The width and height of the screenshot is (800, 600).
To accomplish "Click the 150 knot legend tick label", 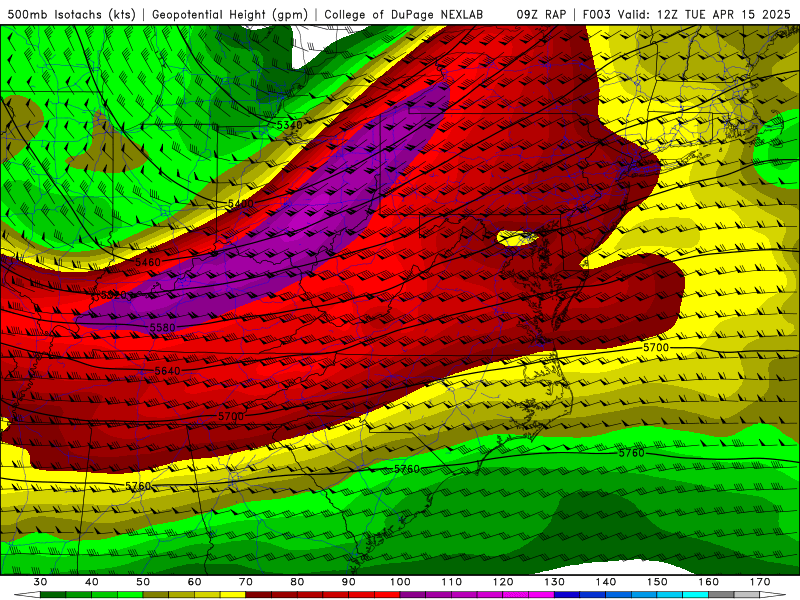I will [657, 582].
